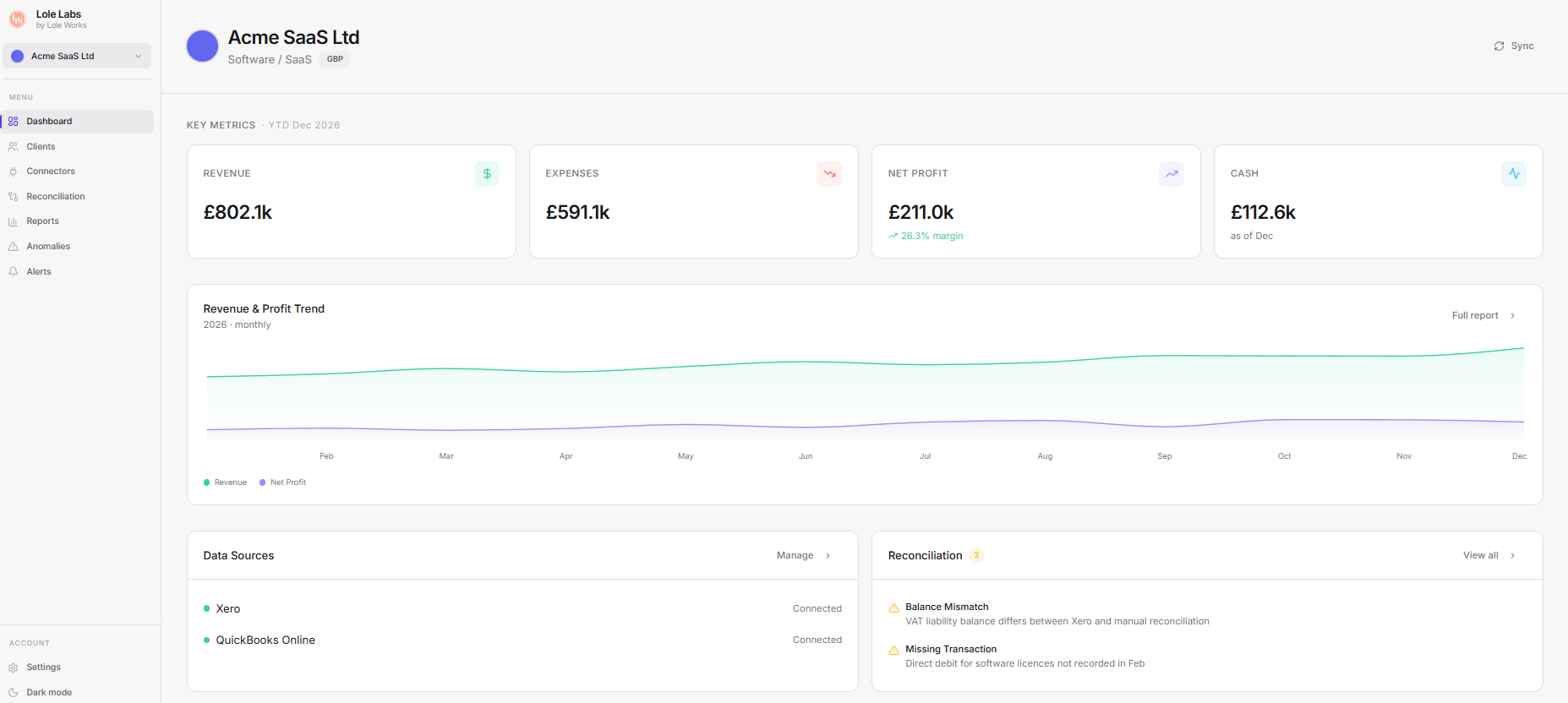This screenshot has height=703, width=1568.
Task: Go to Clients in the menu
Action: 77,147
